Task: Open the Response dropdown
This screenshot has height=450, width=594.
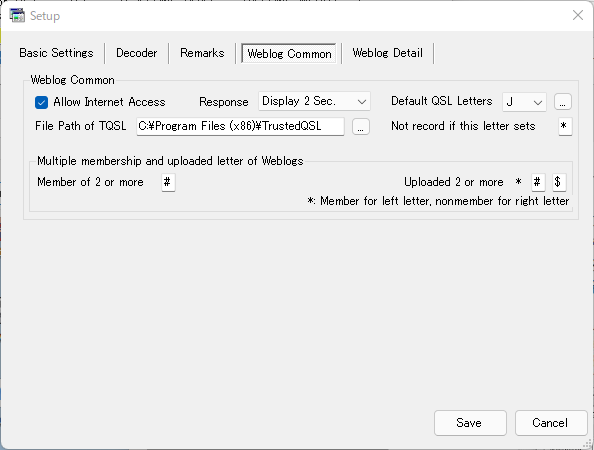Action: (314, 102)
